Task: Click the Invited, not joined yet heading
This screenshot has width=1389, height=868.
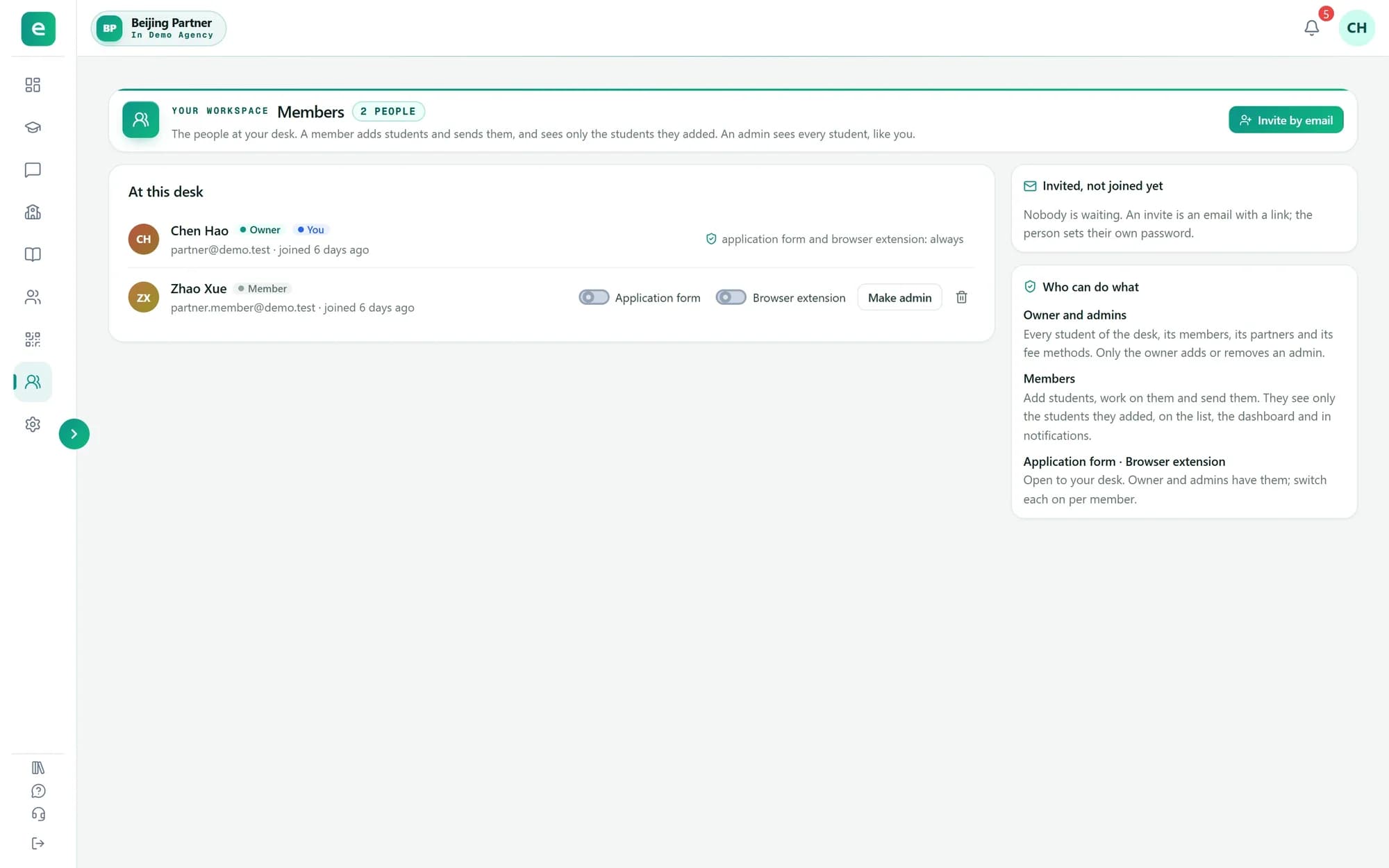Action: (1102, 185)
